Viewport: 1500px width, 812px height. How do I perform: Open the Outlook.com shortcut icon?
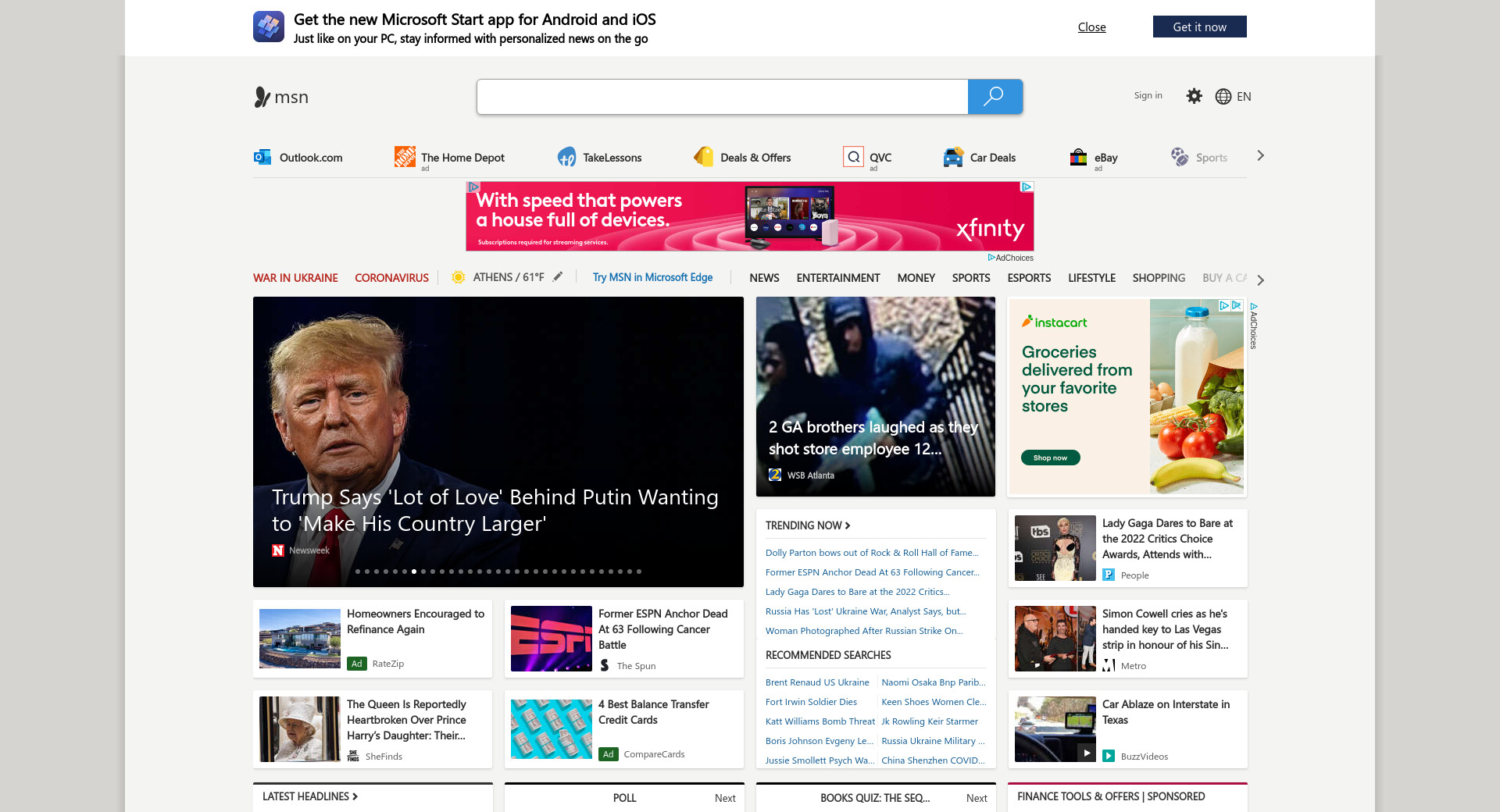[262, 157]
